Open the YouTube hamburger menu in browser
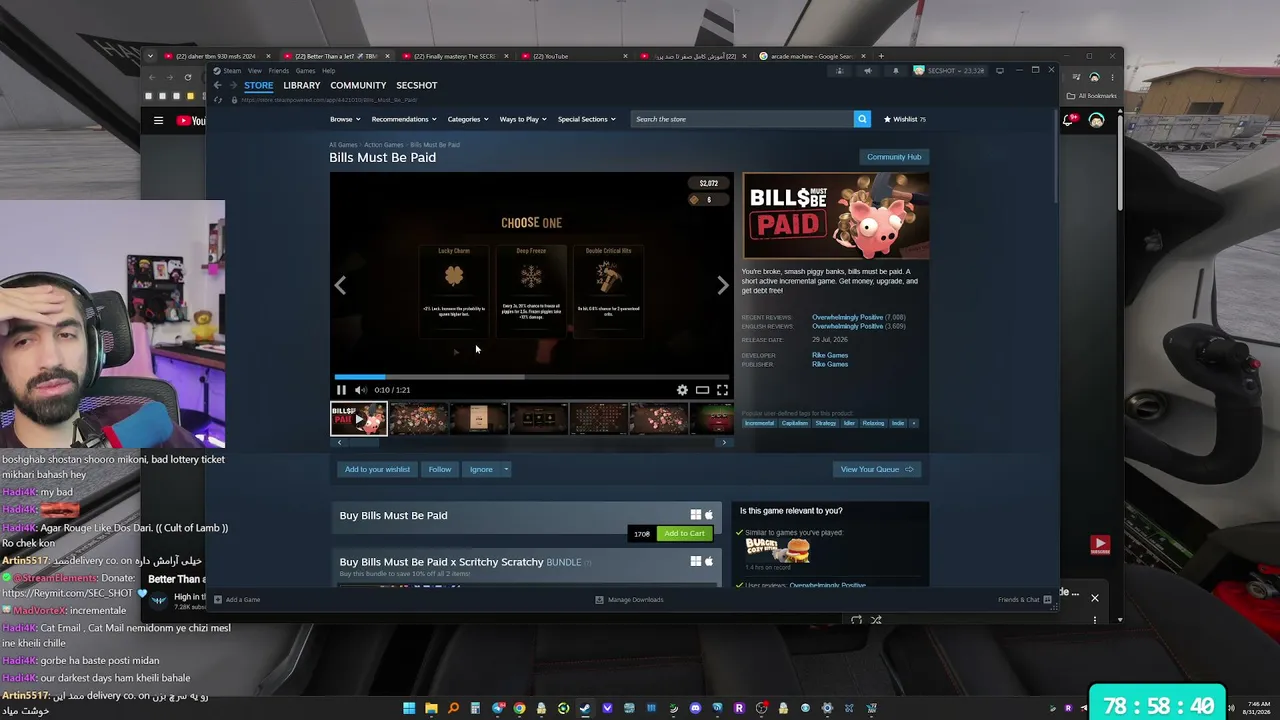The height and width of the screenshot is (720, 1280). pyautogui.click(x=158, y=121)
